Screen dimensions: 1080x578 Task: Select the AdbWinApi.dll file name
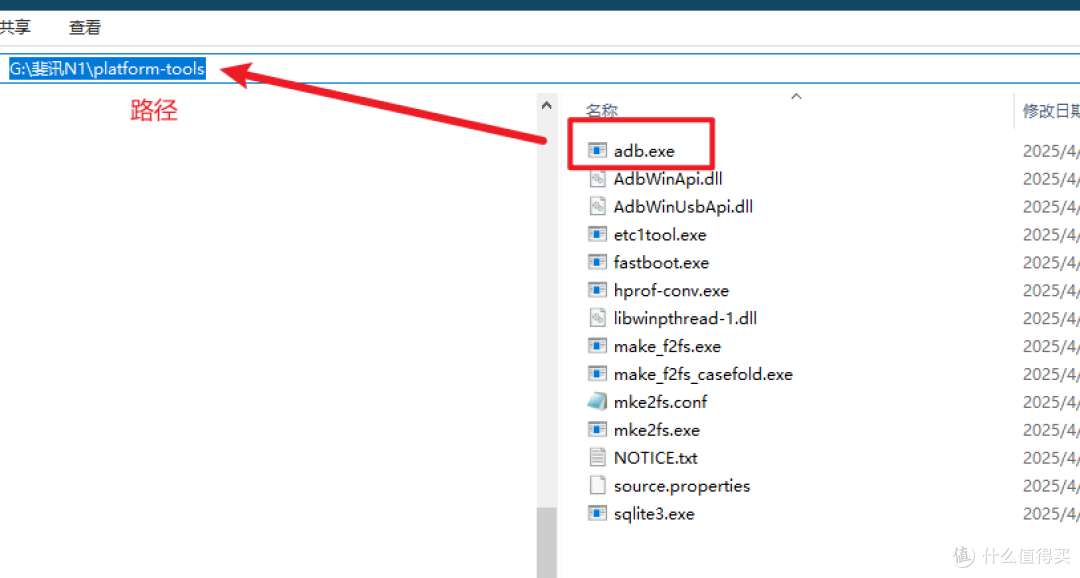(x=668, y=179)
